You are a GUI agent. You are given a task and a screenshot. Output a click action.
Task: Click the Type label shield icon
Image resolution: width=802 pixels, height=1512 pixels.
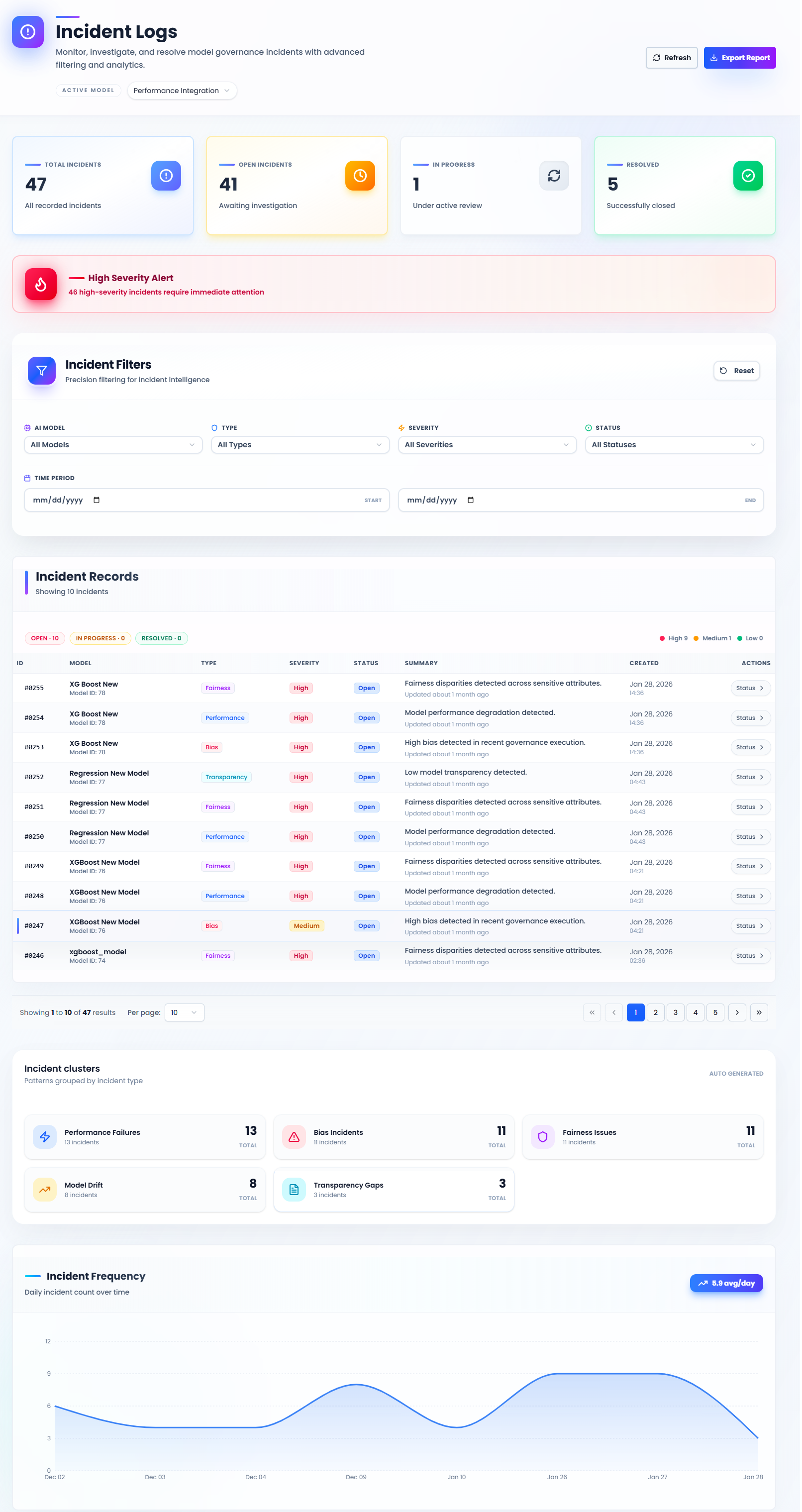click(x=214, y=428)
